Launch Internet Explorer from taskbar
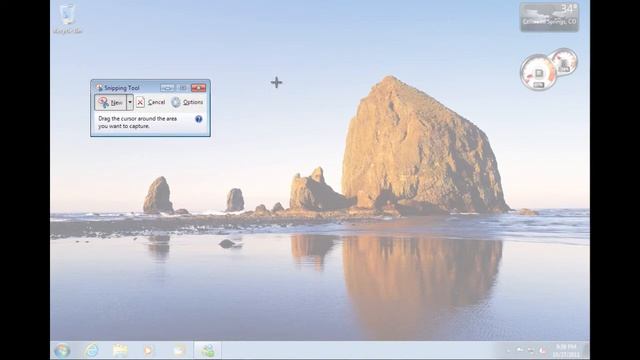 (x=91, y=351)
